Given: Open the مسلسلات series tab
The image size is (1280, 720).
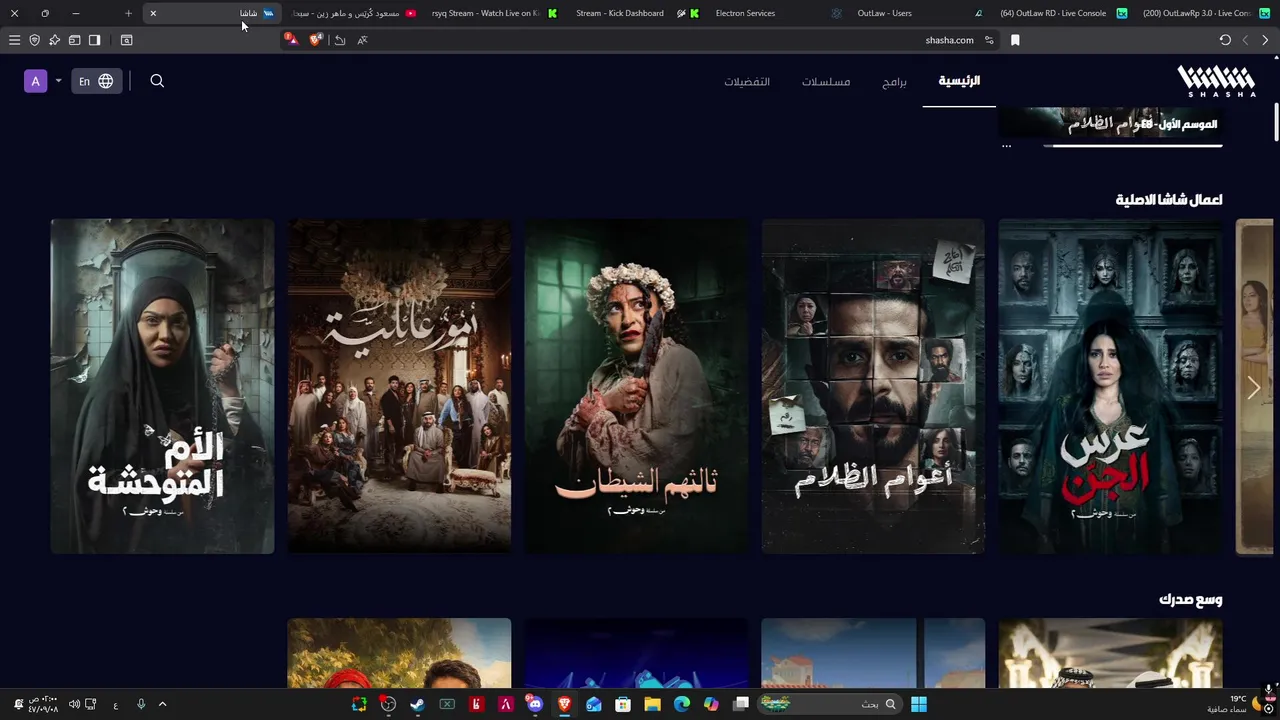Looking at the screenshot, I should tap(826, 82).
